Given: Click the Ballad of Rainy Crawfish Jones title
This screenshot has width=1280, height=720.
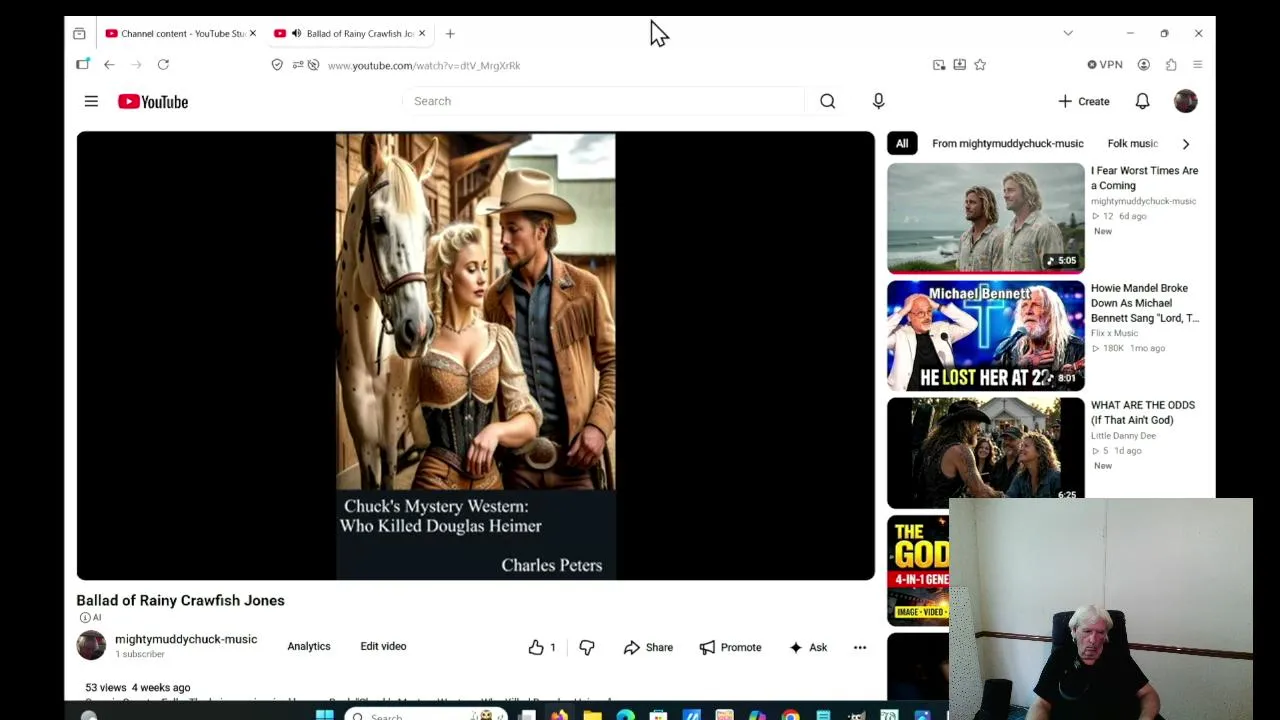Looking at the screenshot, I should tap(180, 600).
